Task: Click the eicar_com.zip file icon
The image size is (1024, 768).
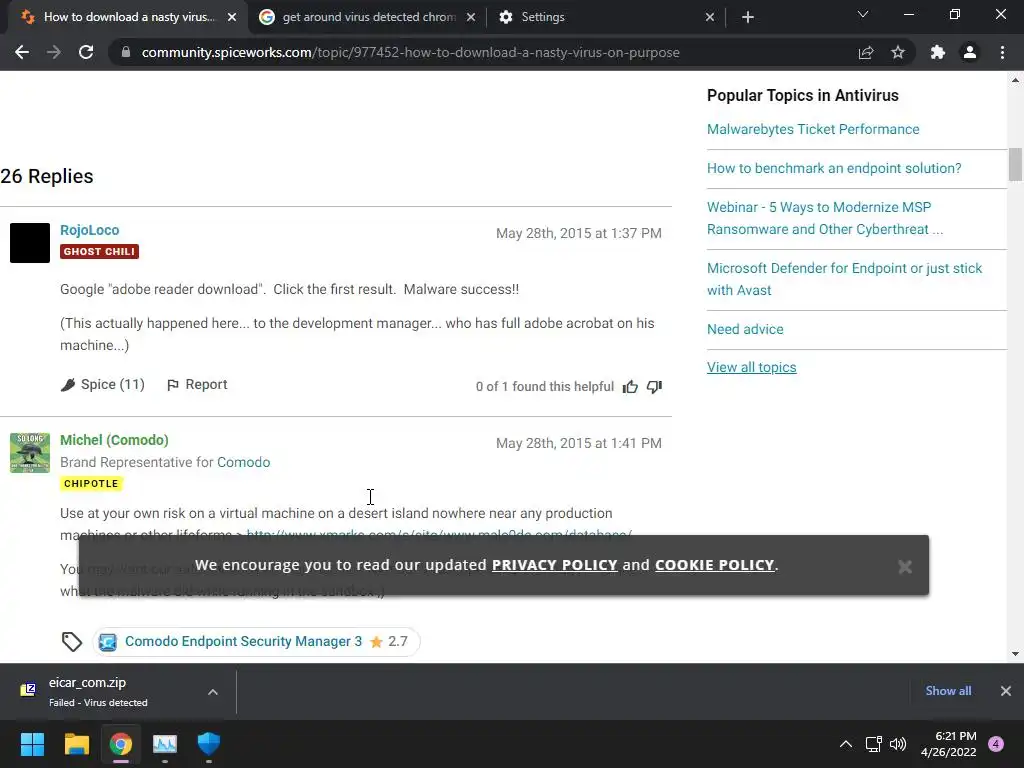Action: click(28, 690)
